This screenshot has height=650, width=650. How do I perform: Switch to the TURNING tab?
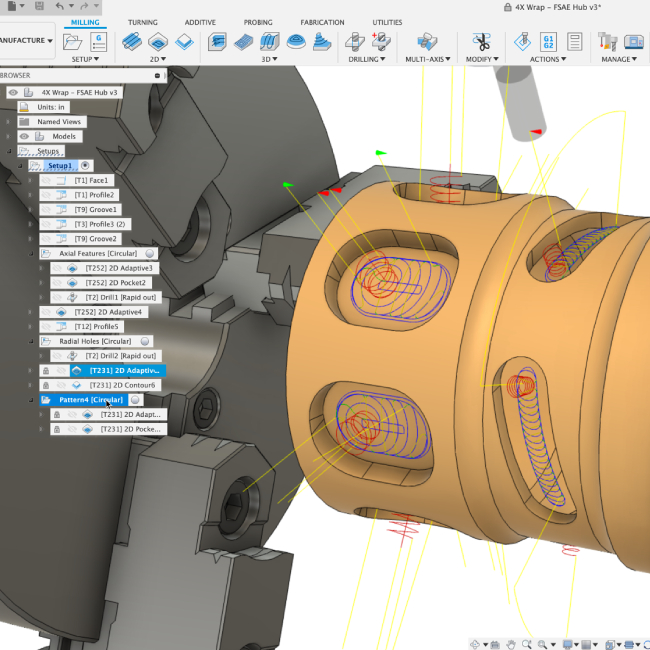coord(143,22)
